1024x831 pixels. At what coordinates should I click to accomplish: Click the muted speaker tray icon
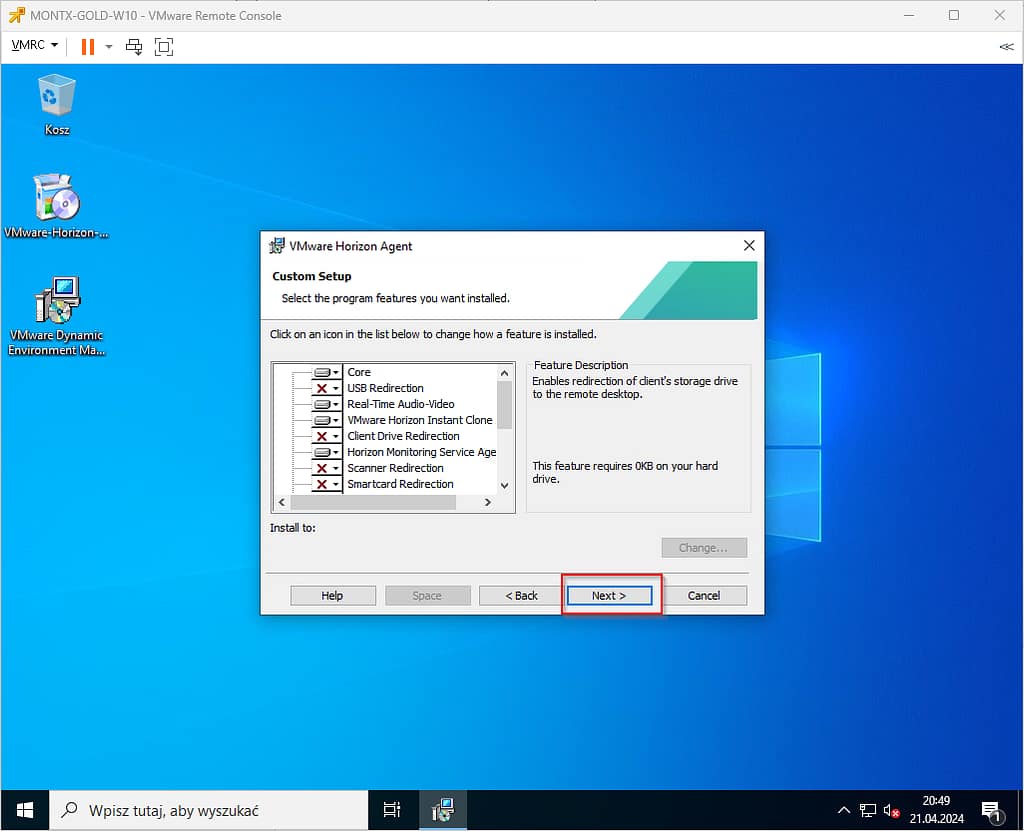click(x=892, y=810)
